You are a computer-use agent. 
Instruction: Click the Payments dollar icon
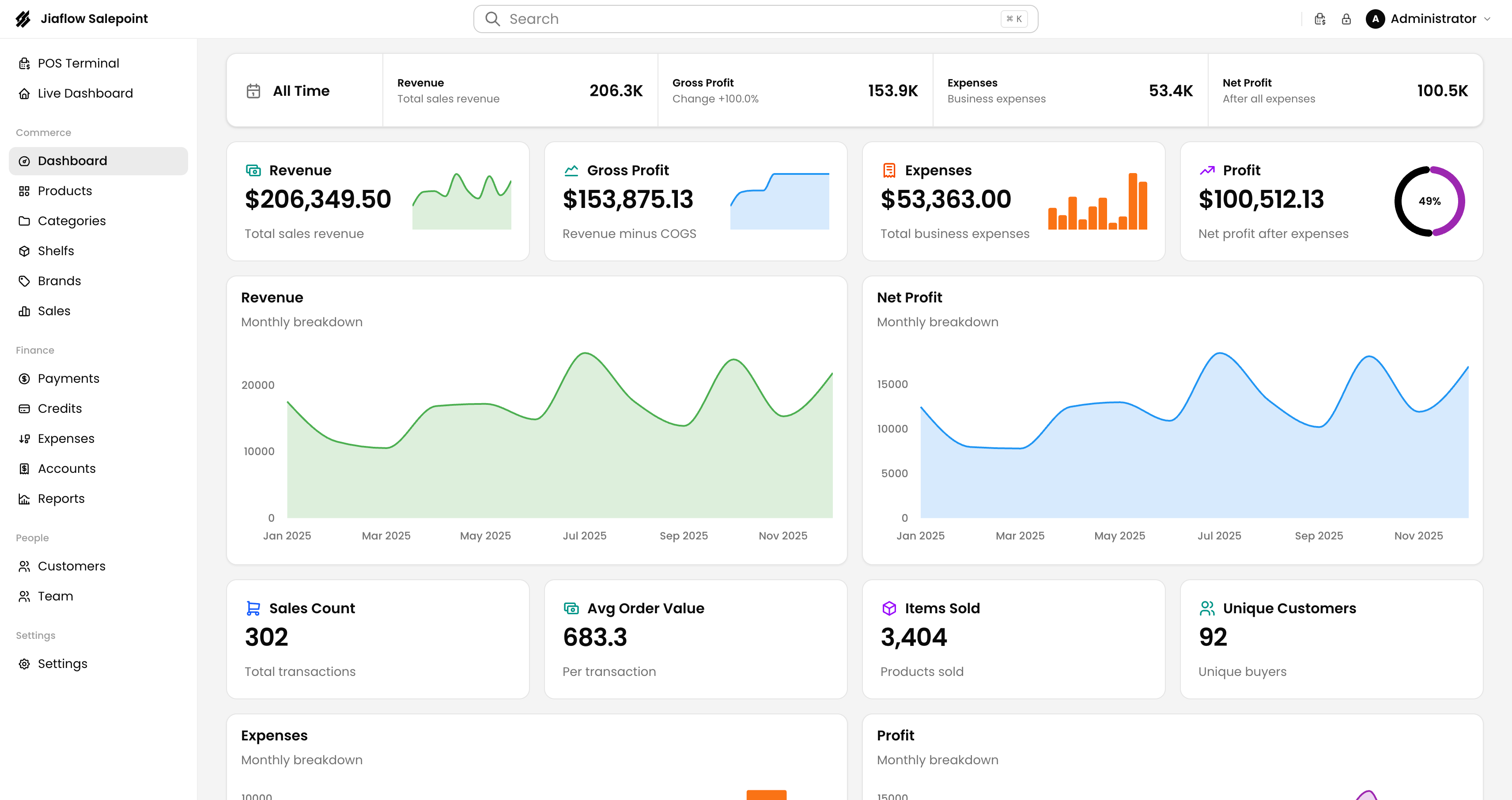pyautogui.click(x=24, y=378)
